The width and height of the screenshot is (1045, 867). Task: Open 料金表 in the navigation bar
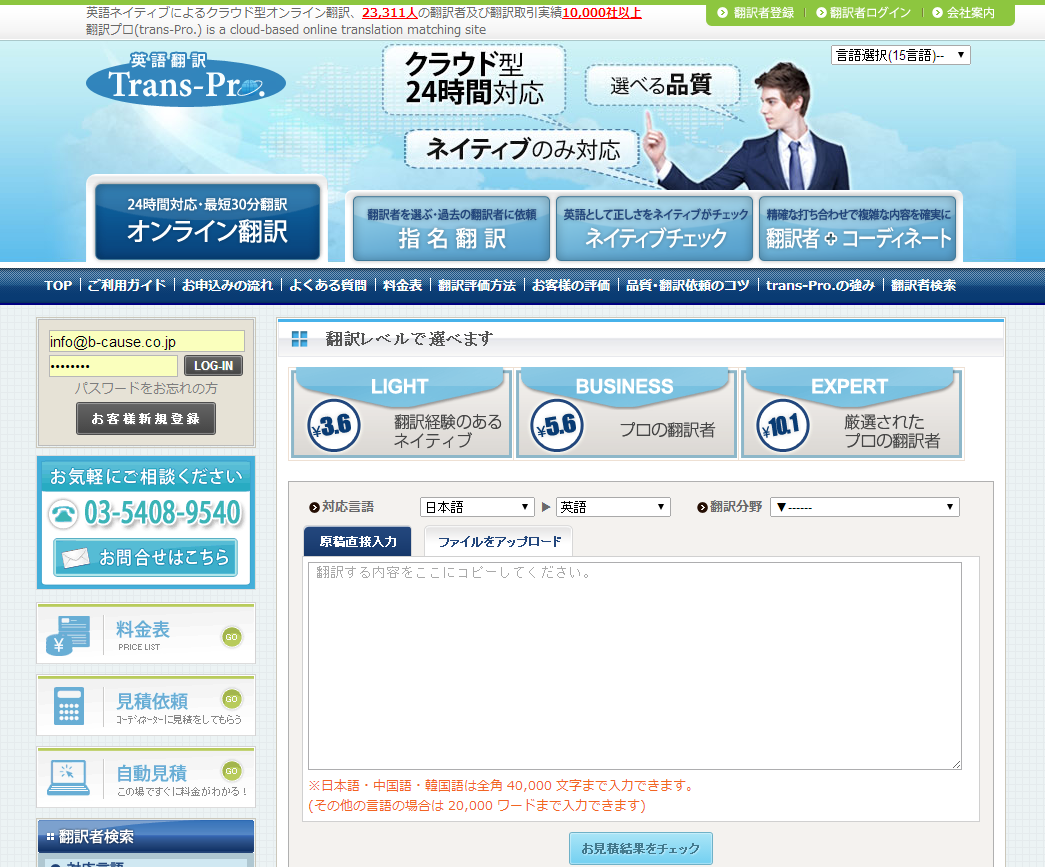click(x=402, y=286)
